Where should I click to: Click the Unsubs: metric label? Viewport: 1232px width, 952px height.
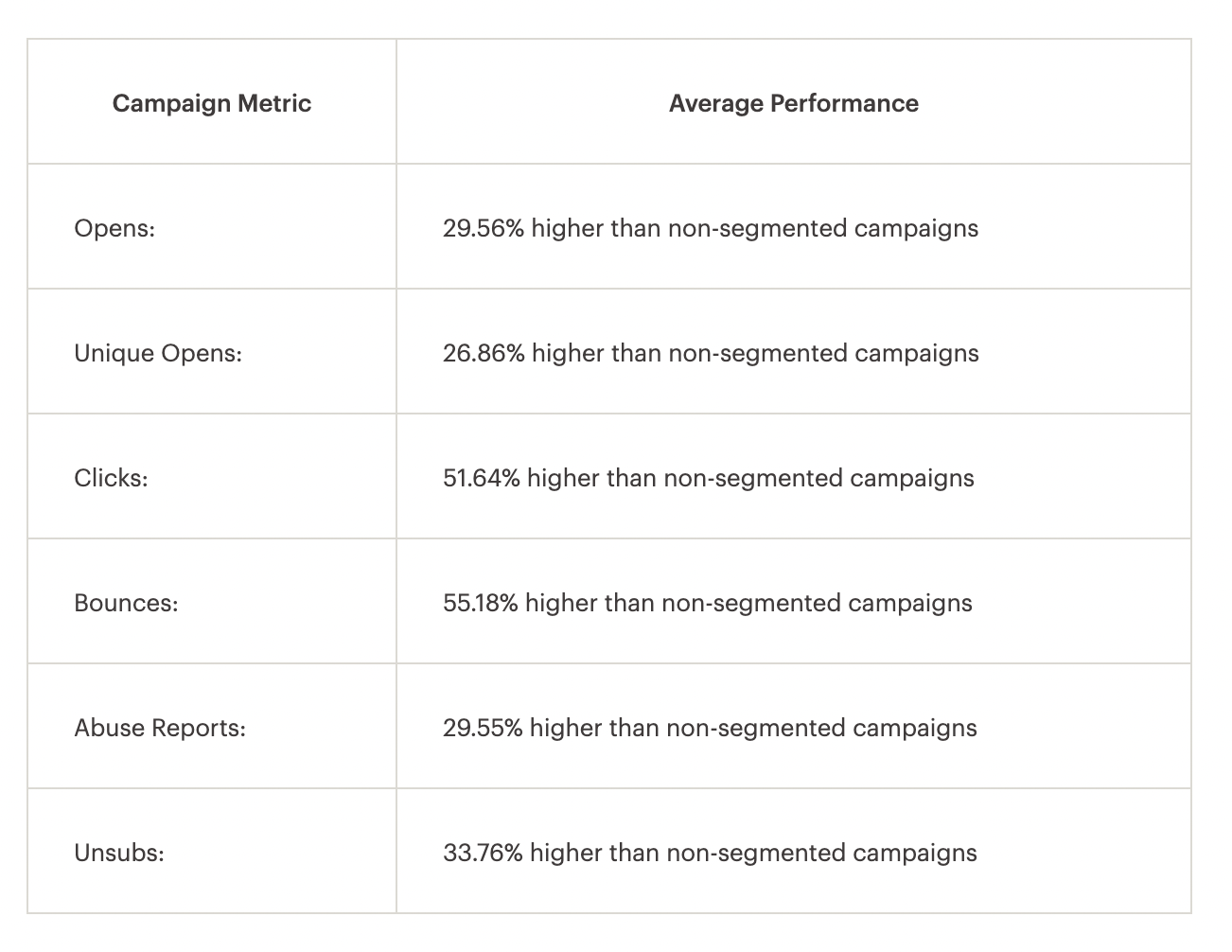(x=119, y=853)
